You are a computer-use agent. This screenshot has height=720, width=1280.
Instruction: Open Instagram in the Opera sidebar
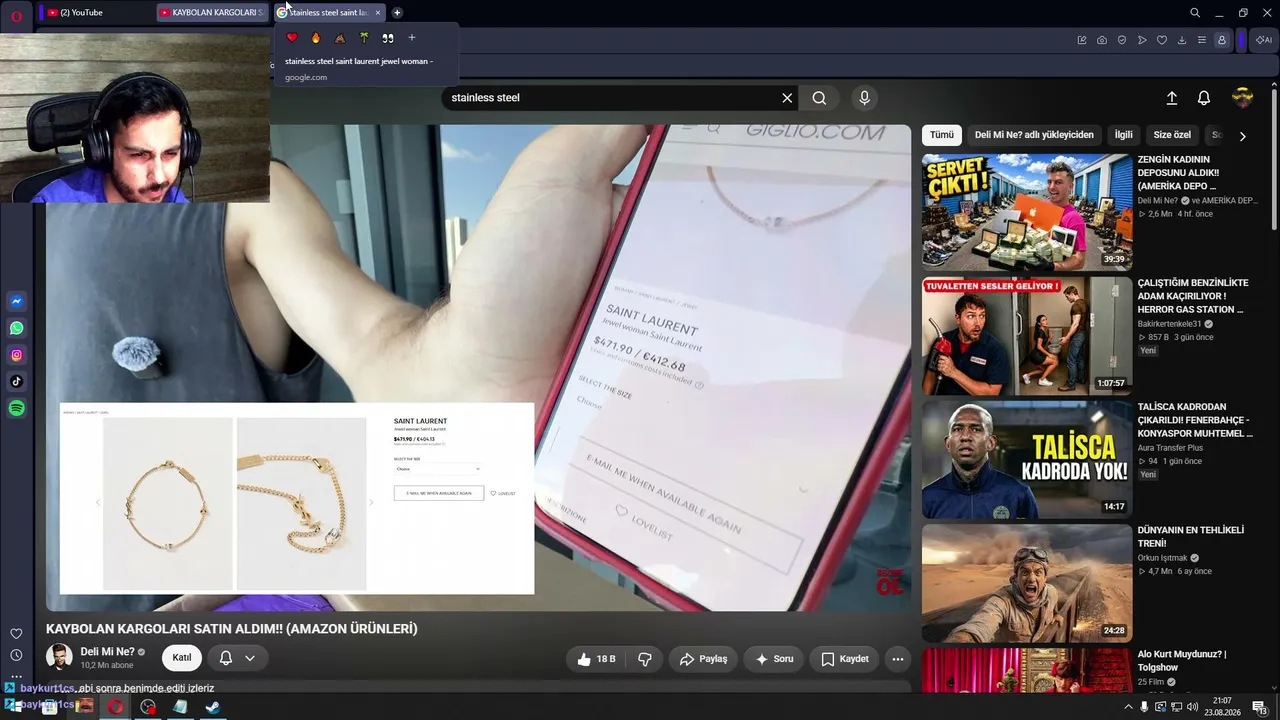pos(17,355)
